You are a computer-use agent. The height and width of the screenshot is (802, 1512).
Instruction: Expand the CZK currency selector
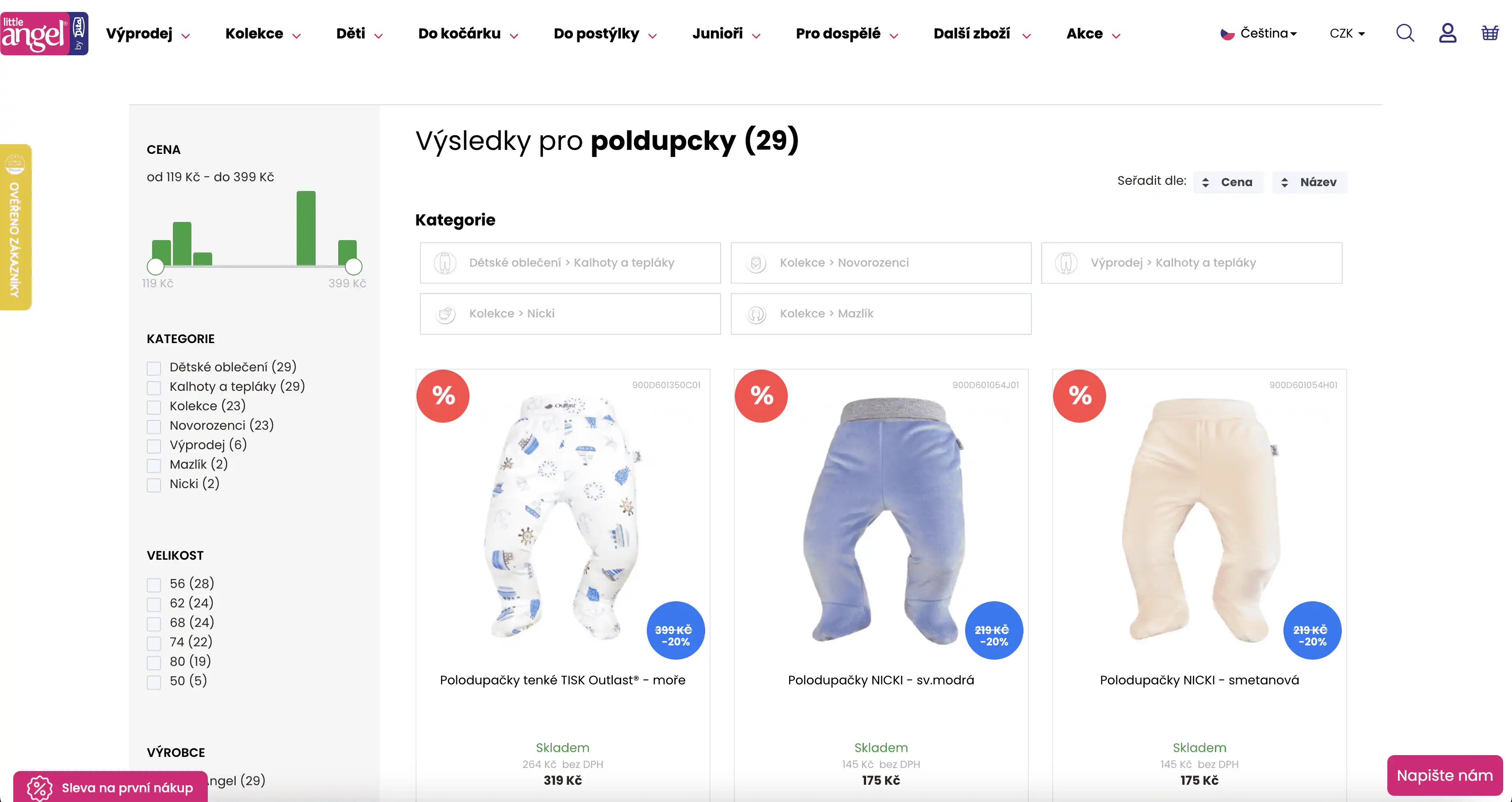[1347, 34]
